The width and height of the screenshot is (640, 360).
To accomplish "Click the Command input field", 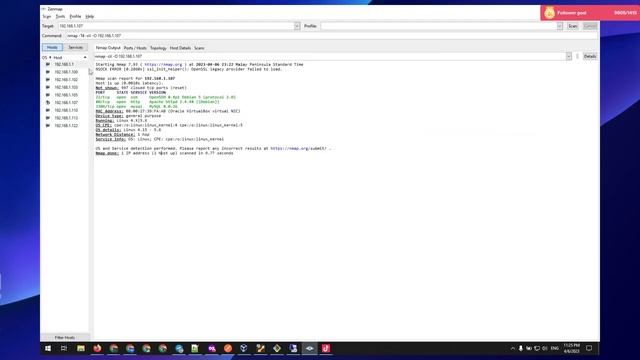I will 331,36.
